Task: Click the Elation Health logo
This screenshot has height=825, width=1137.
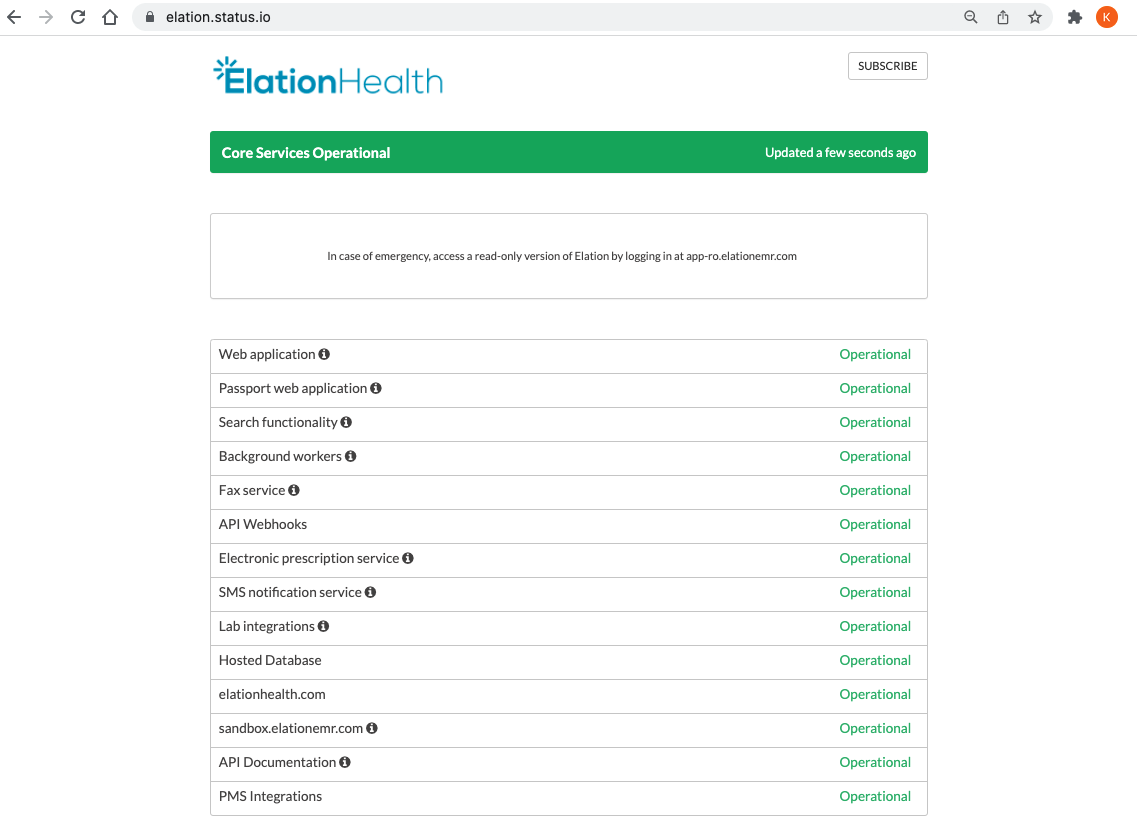Action: click(x=327, y=76)
